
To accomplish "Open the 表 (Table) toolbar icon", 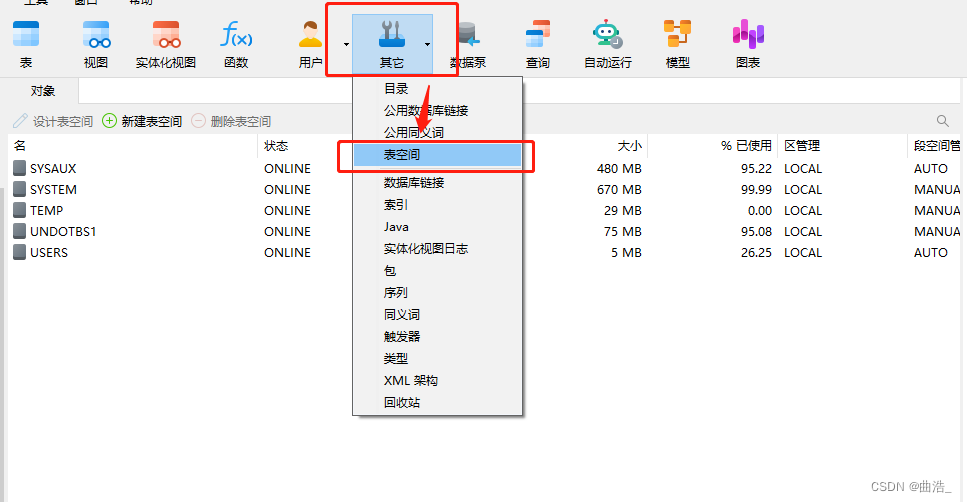I will 26,35.
